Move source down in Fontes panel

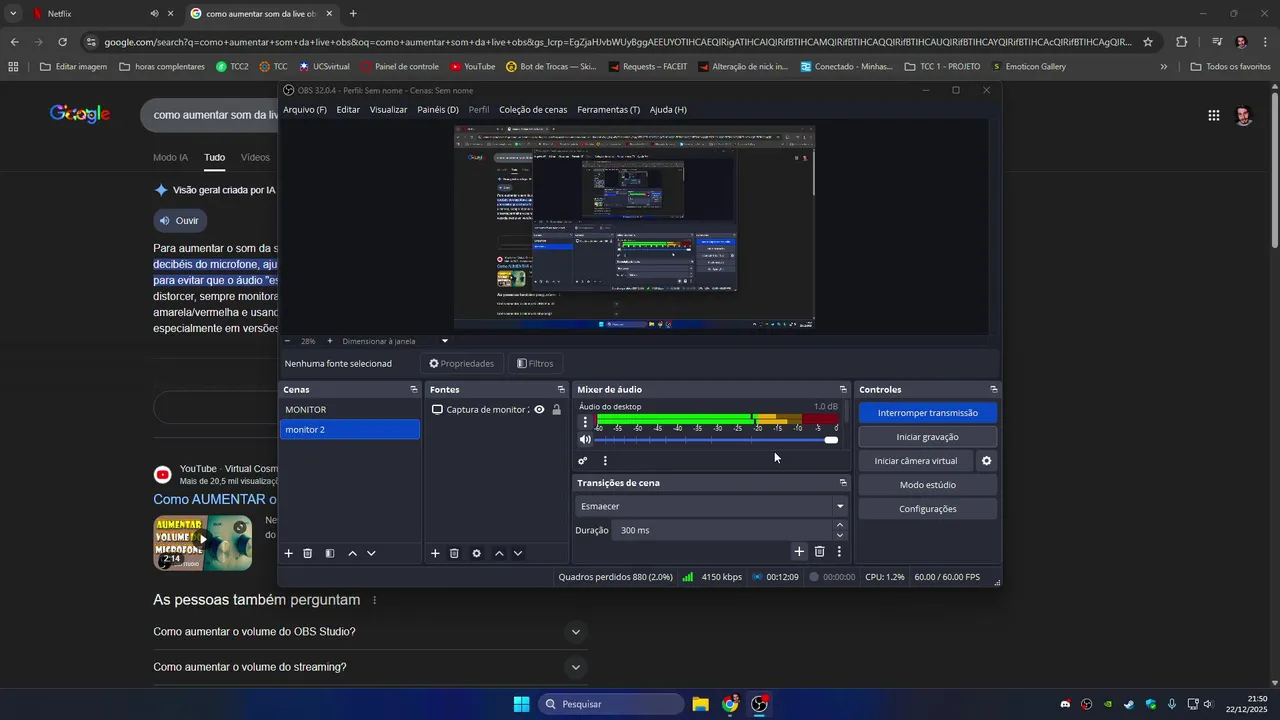[x=518, y=553]
